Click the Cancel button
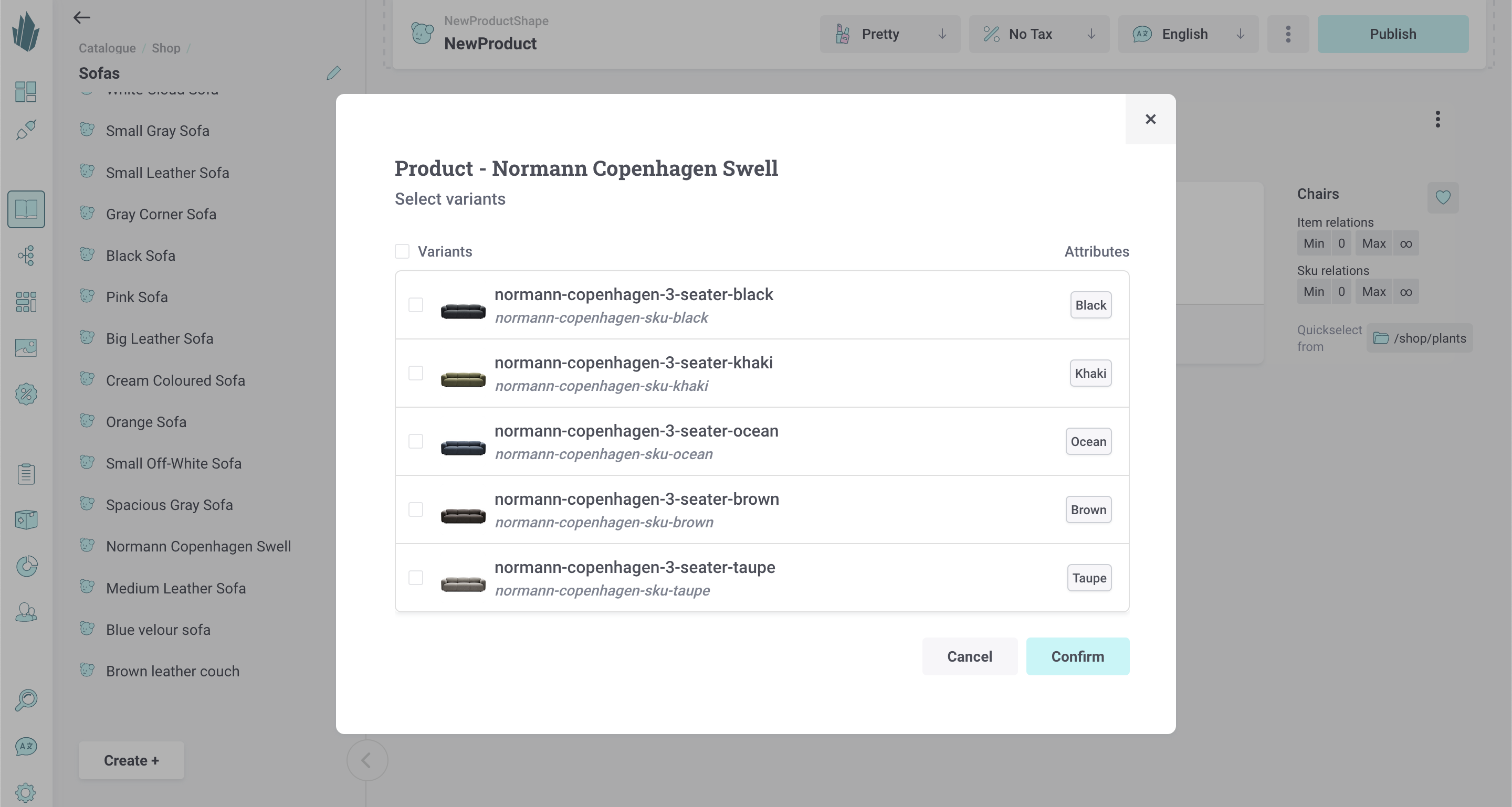Viewport: 1512px width, 807px height. pyautogui.click(x=970, y=656)
